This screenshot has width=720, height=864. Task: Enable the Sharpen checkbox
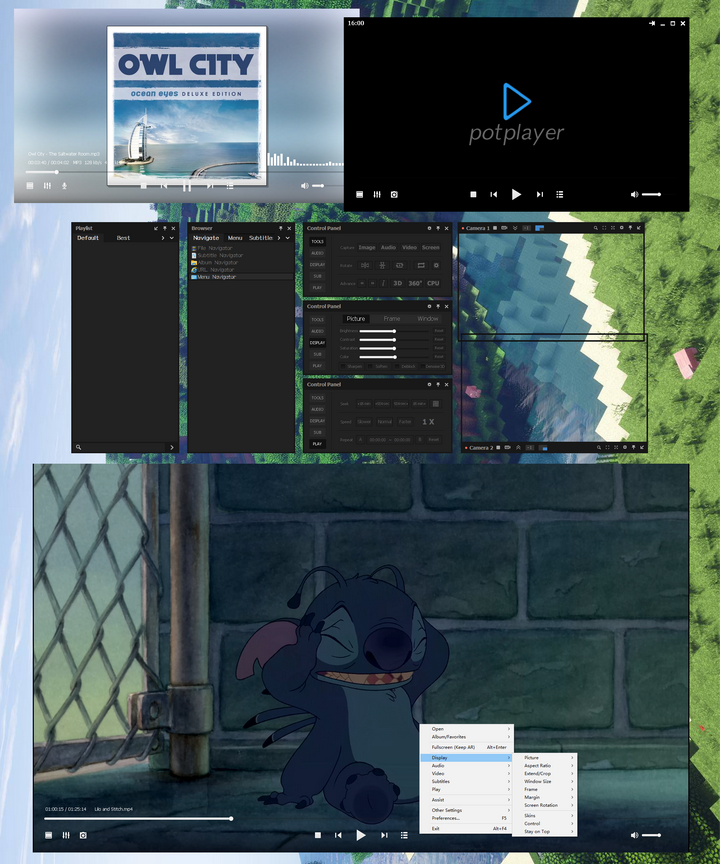click(343, 366)
